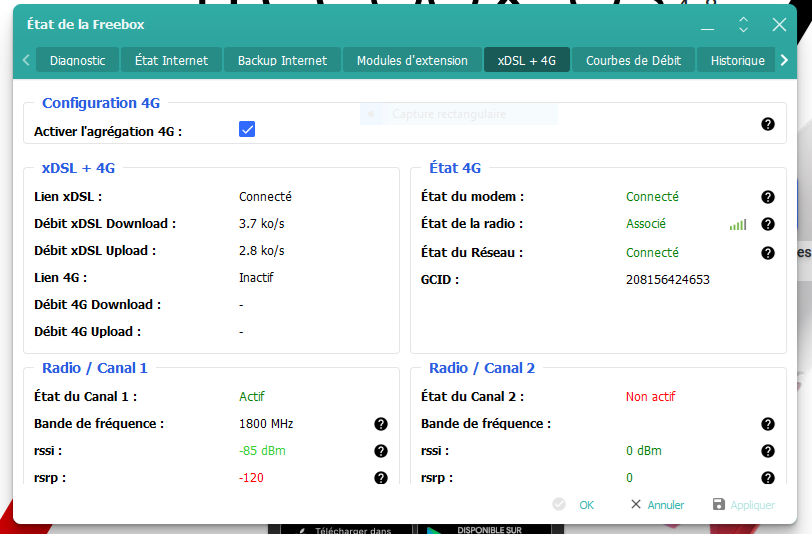Select the xDSL + 4G tab
The width and height of the screenshot is (812, 534).
(x=527, y=61)
